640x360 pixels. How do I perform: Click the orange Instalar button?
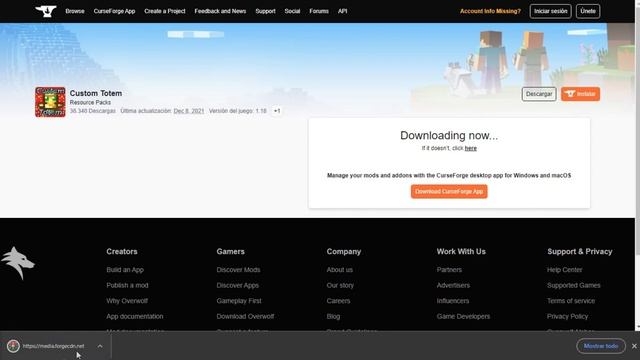tap(580, 94)
